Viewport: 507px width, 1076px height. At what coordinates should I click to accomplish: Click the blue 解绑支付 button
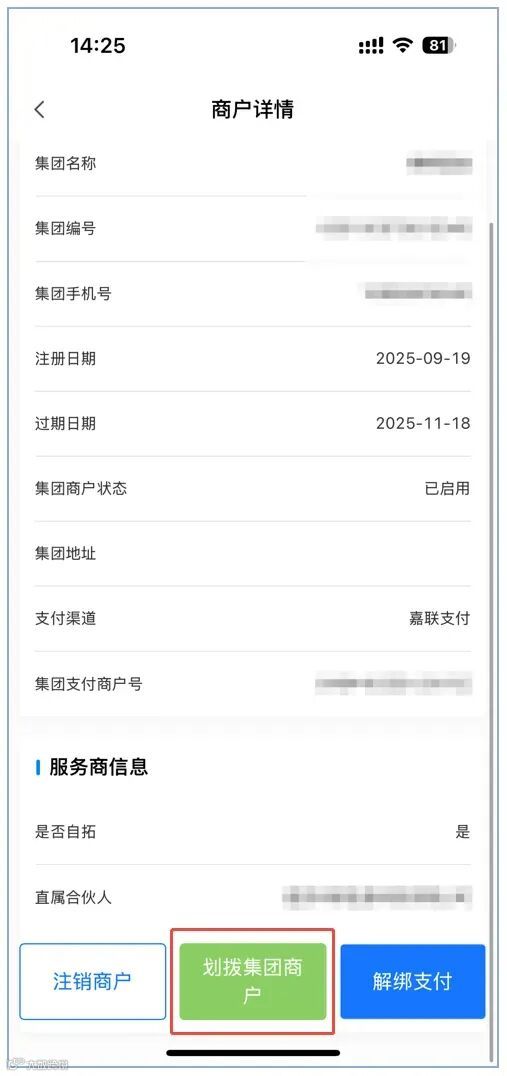(412, 981)
